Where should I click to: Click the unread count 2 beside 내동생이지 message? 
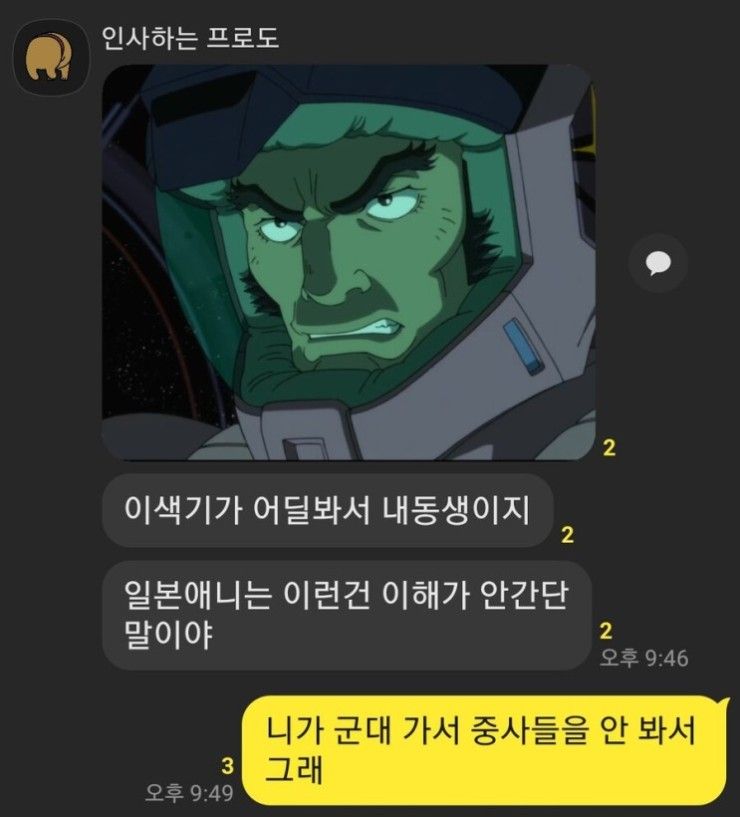568,535
